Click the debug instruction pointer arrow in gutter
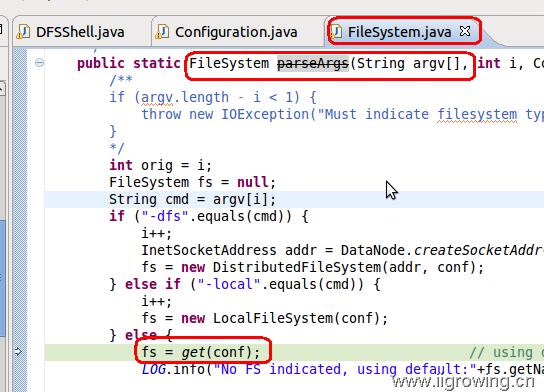 click(x=18, y=352)
